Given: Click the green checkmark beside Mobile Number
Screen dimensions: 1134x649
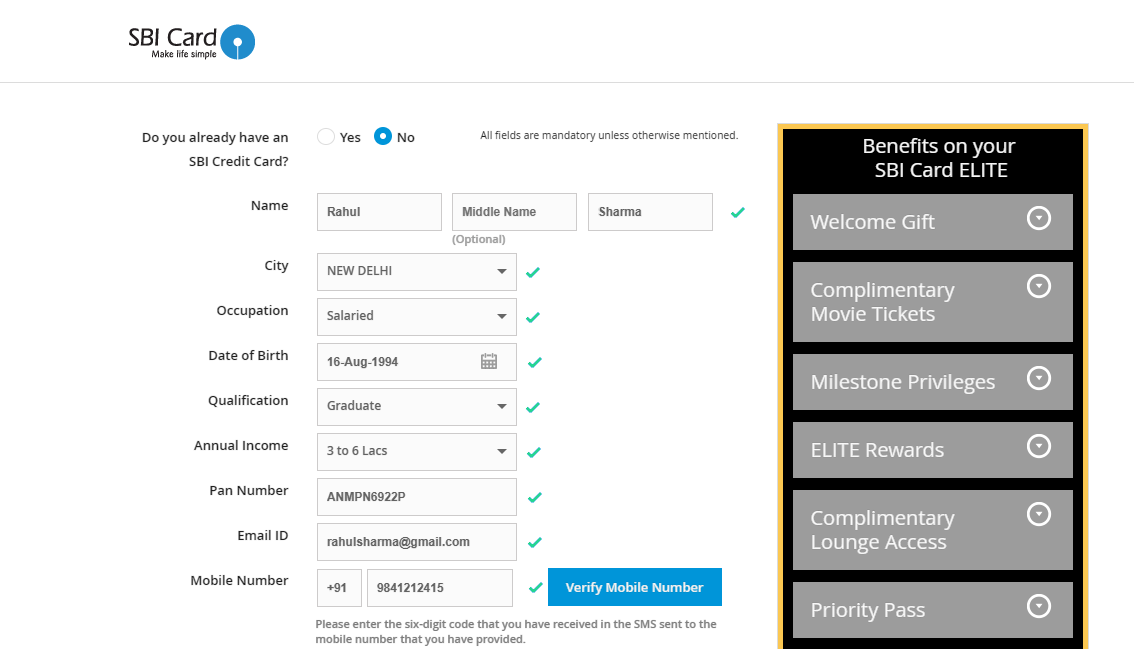Looking at the screenshot, I should tap(535, 588).
